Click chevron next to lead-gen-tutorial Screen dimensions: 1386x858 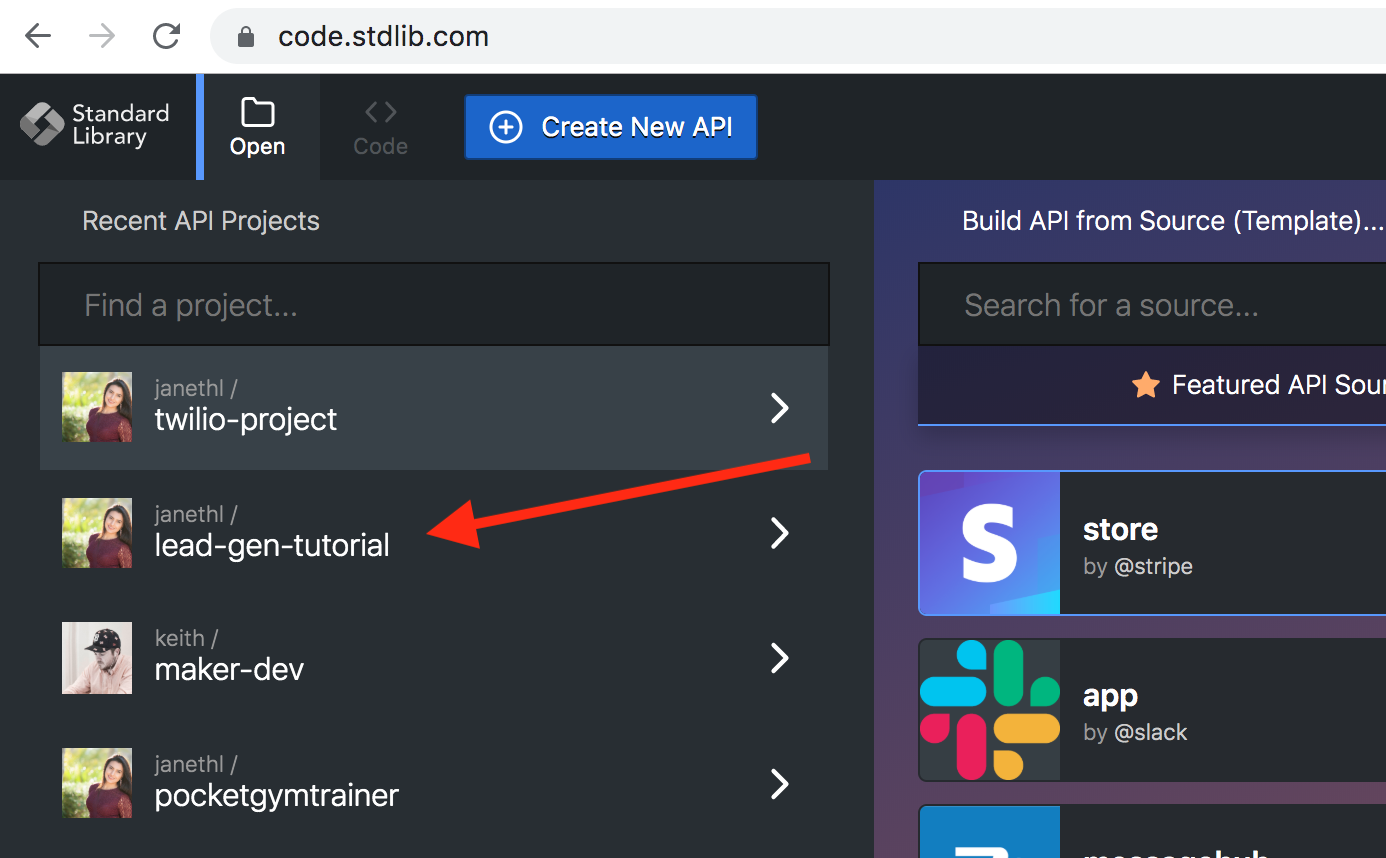780,533
